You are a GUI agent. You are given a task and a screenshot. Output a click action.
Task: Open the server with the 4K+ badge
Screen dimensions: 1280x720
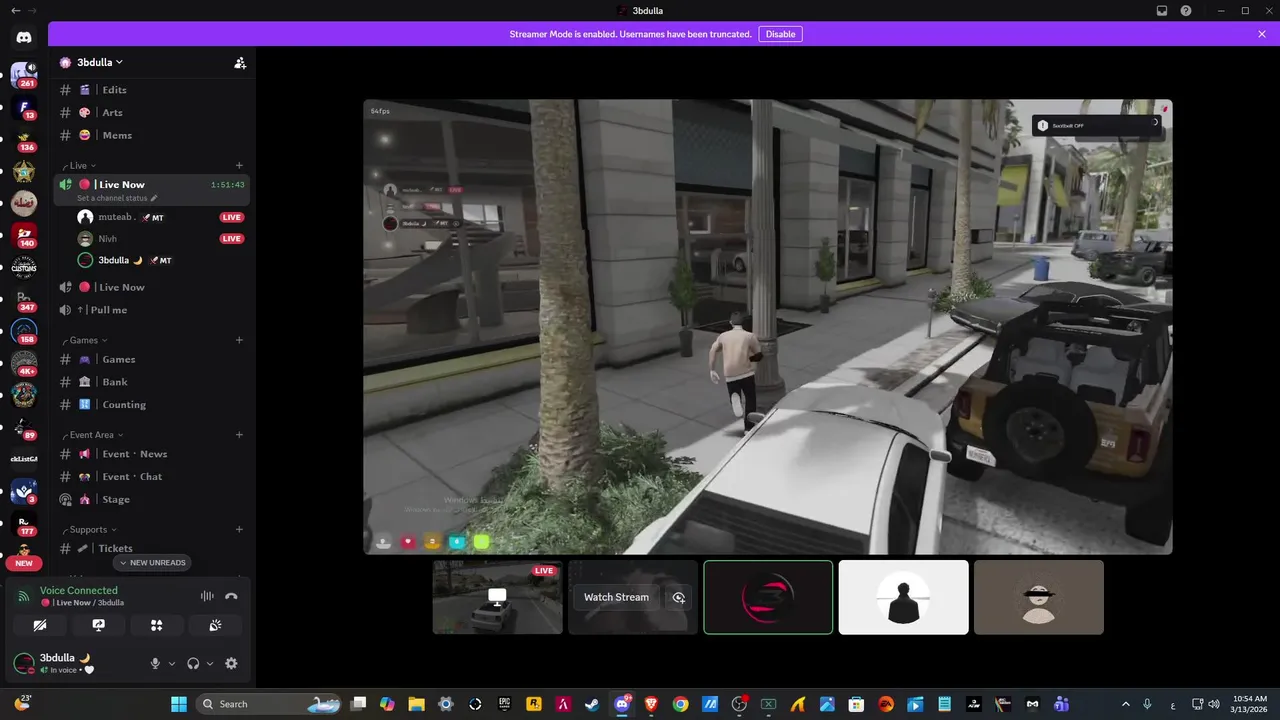pos(24,365)
